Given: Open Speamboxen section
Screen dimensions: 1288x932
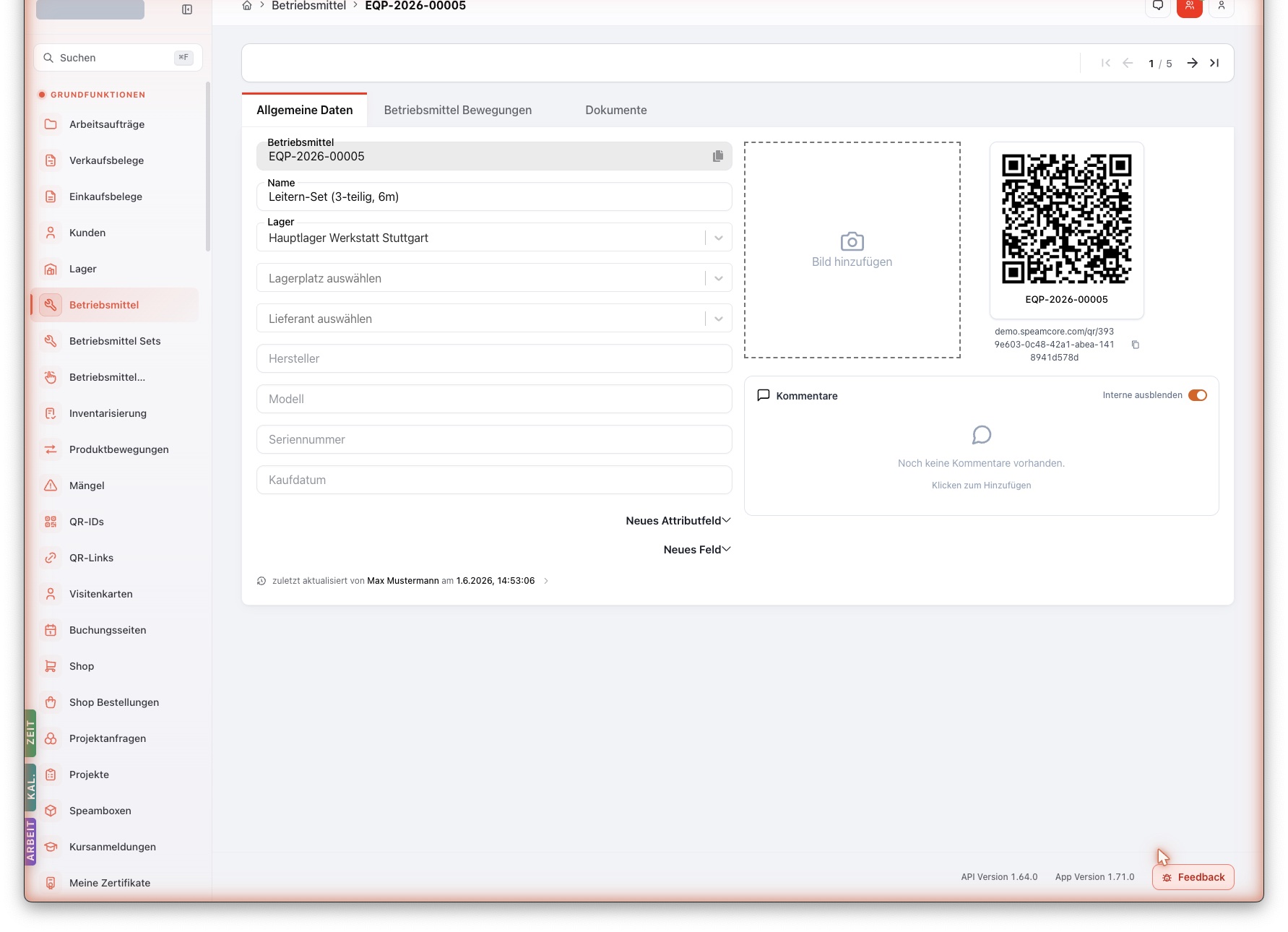Looking at the screenshot, I should pyautogui.click(x=114, y=811).
